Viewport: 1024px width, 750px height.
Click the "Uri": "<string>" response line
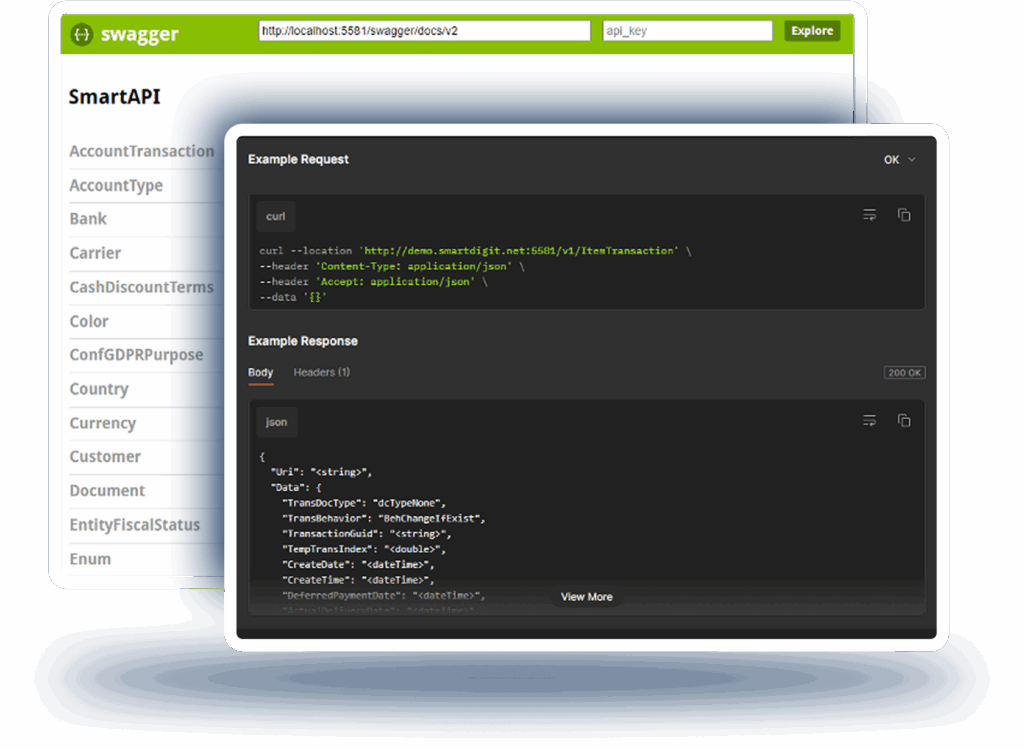tap(321, 472)
